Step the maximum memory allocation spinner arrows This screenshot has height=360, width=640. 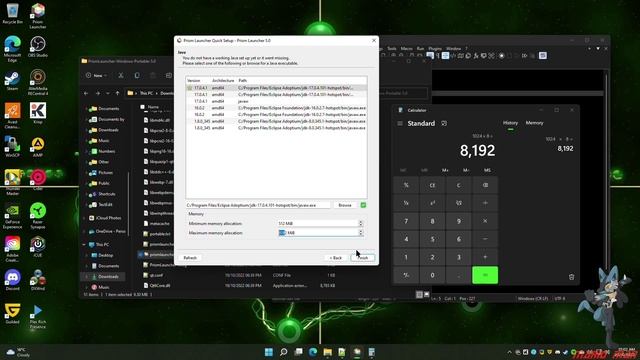[360, 233]
